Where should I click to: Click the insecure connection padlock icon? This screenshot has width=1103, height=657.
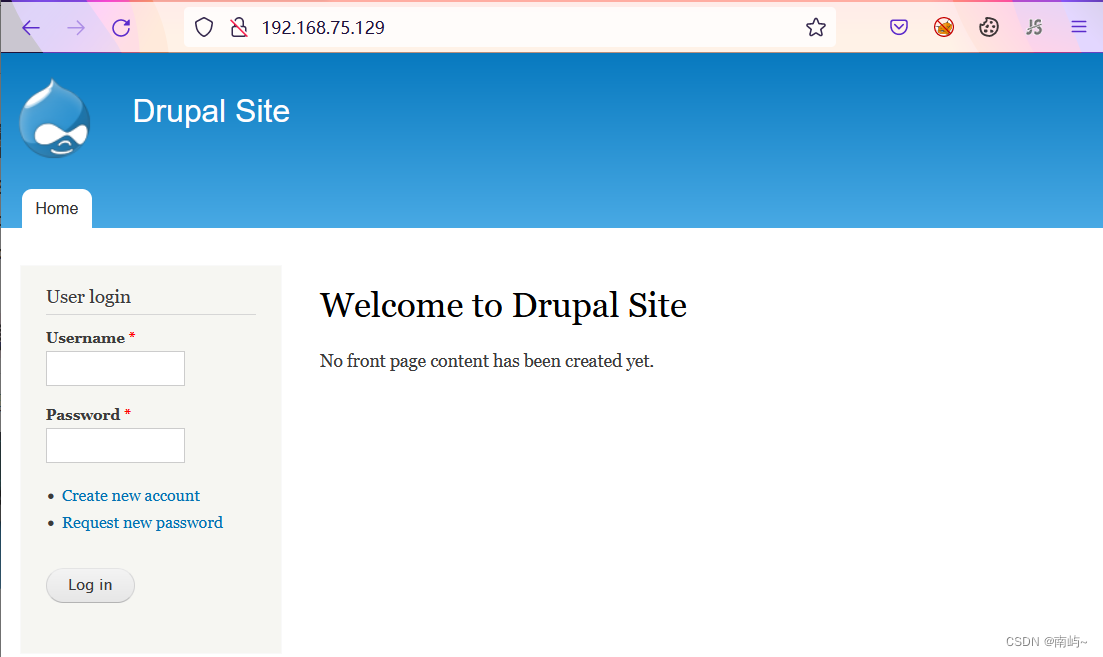[x=239, y=27]
